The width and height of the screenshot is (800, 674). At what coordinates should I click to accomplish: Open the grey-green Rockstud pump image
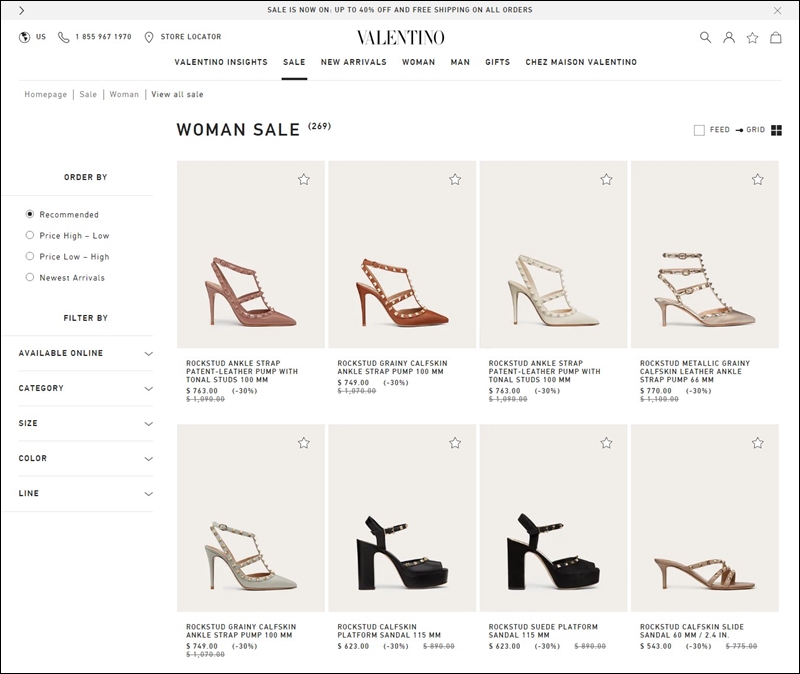251,518
